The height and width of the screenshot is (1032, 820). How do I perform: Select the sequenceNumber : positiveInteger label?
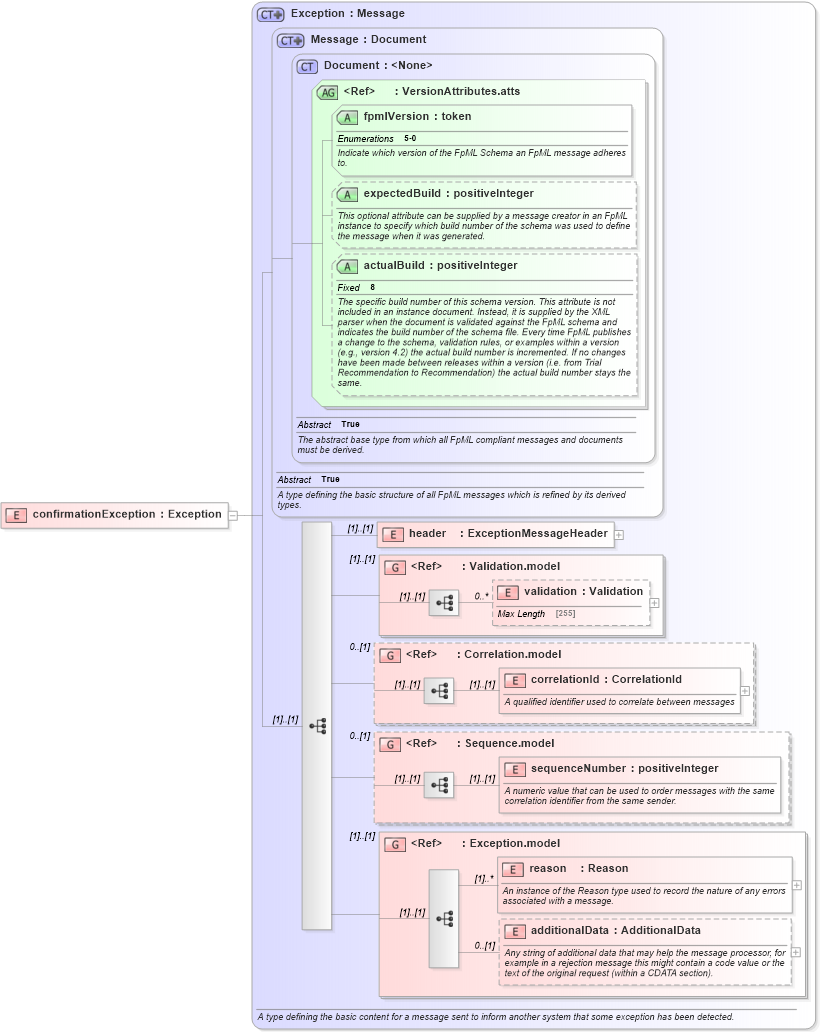(625, 768)
